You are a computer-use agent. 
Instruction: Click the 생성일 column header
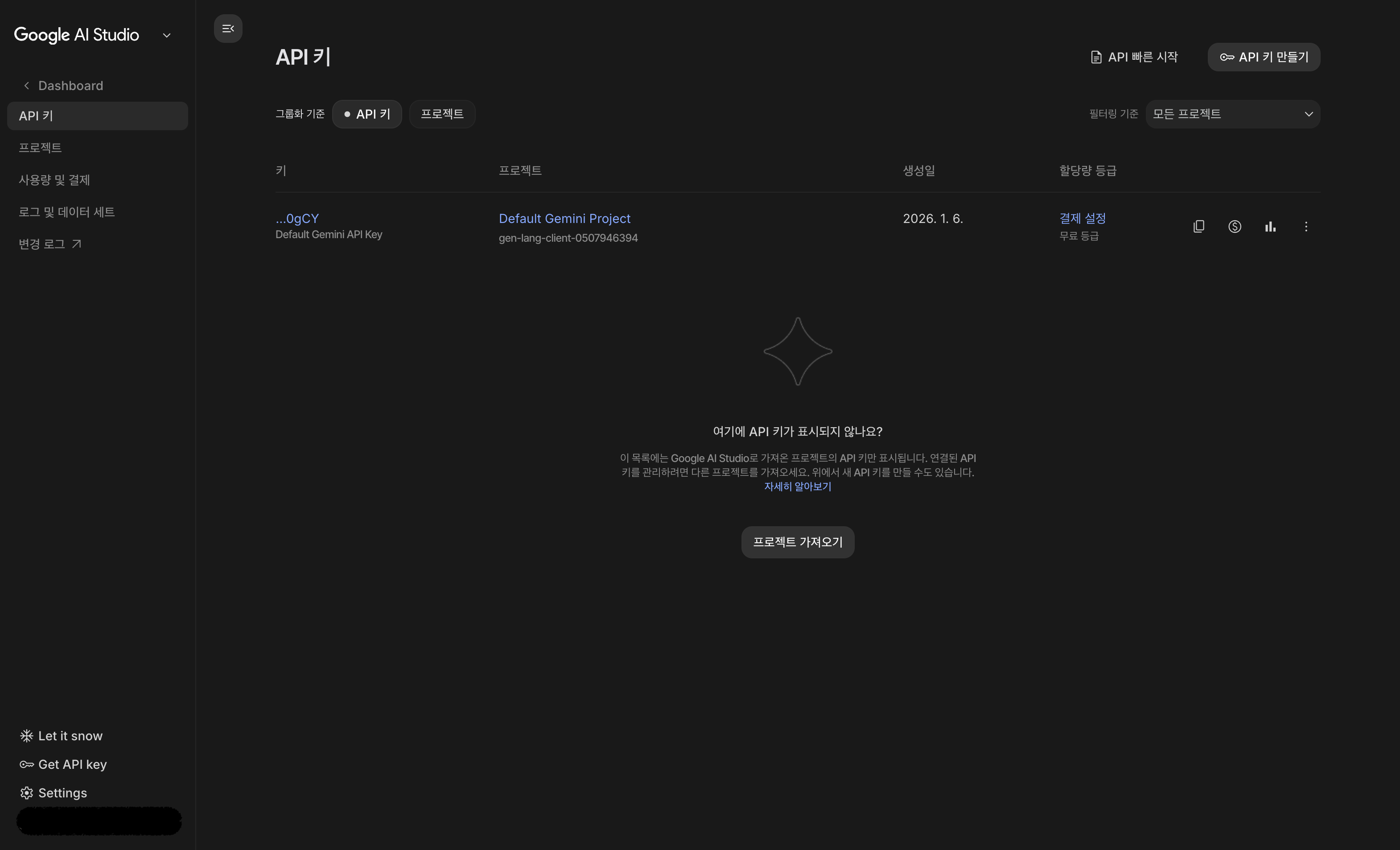(x=919, y=170)
